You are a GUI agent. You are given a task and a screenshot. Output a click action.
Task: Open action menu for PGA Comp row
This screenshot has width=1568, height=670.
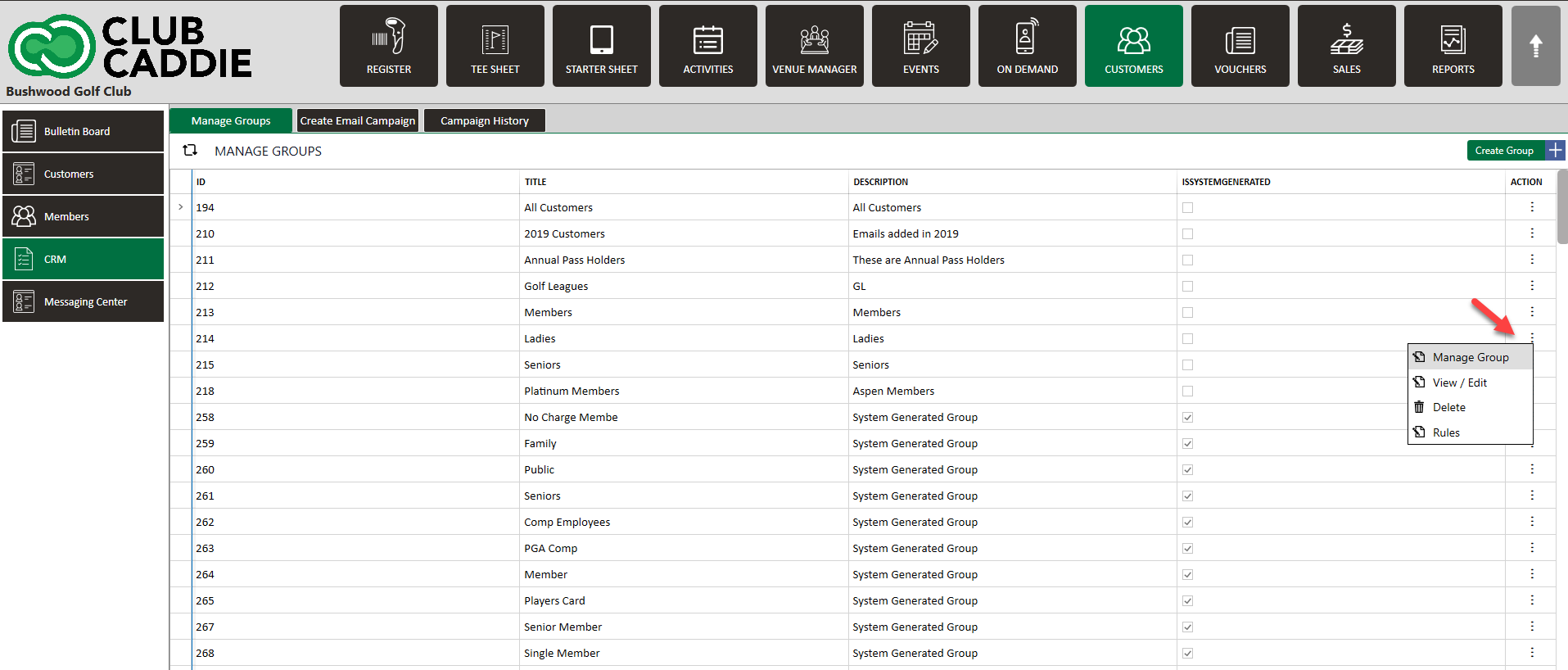[1531, 548]
